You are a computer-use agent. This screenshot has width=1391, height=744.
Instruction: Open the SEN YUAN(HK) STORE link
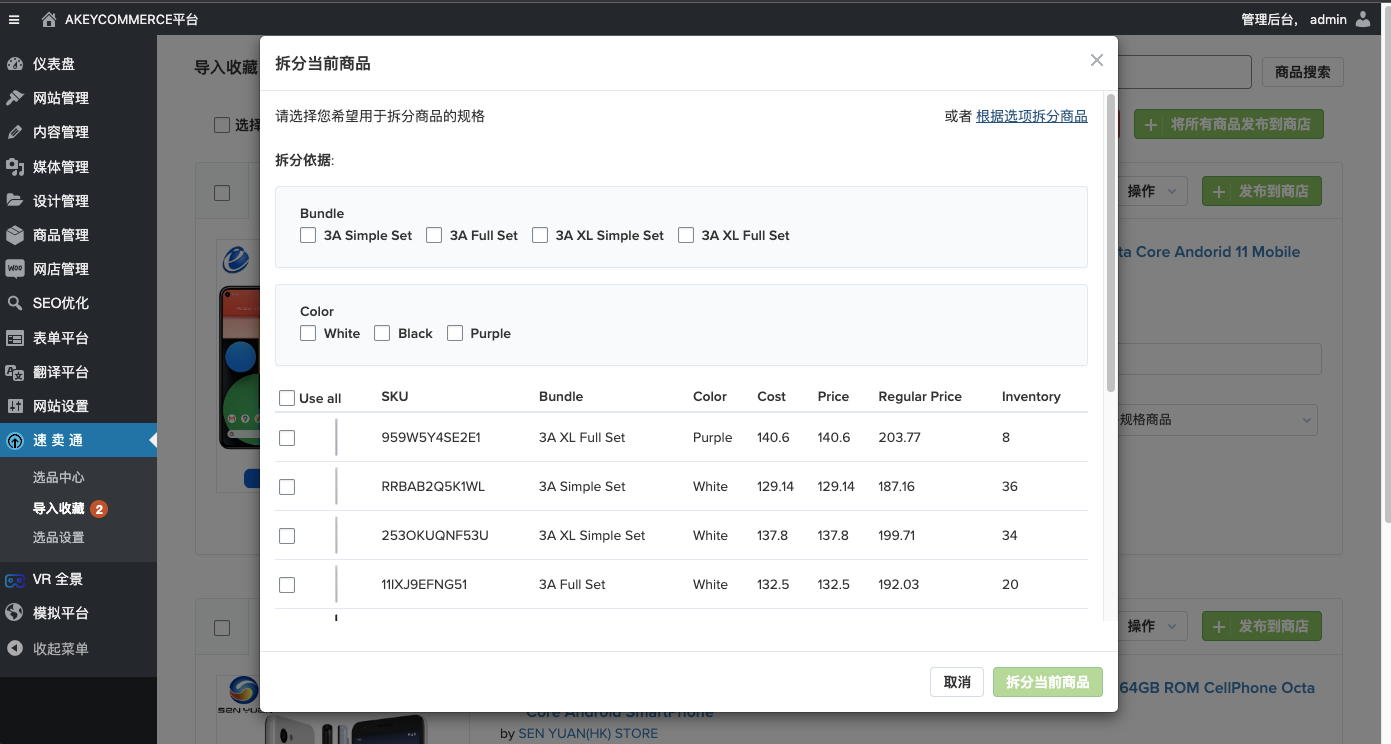pos(588,734)
